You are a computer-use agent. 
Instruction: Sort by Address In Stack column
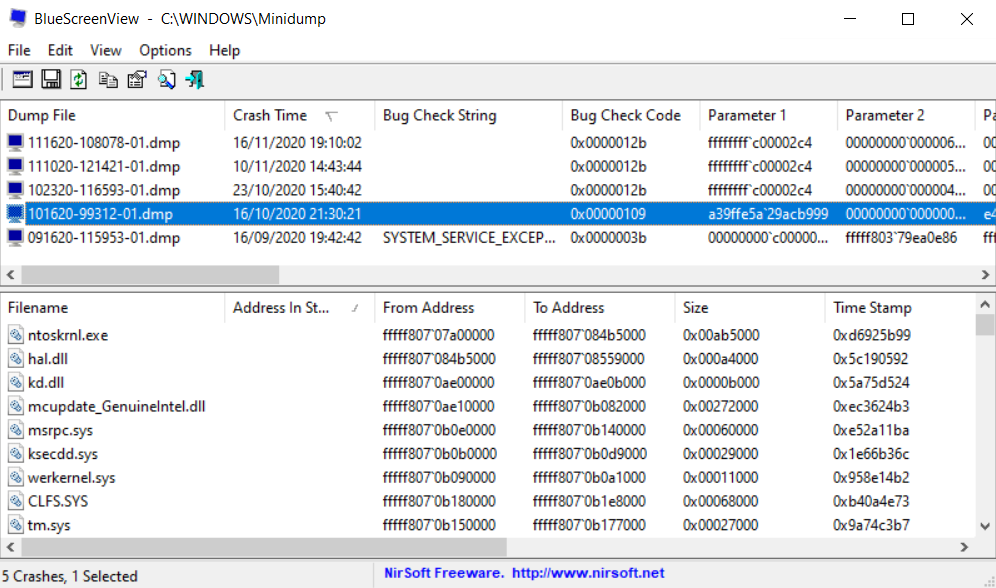coord(299,307)
